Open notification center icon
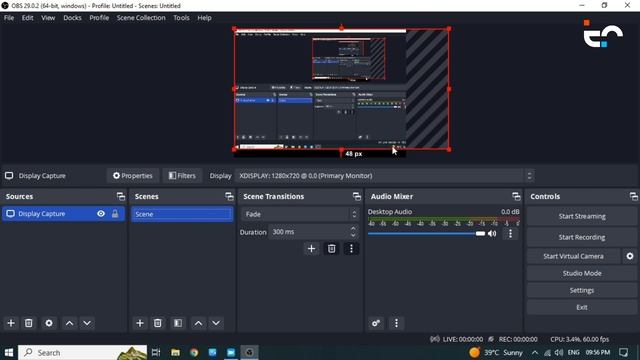Image resolution: width=640 pixels, height=360 pixels. tap(624, 353)
